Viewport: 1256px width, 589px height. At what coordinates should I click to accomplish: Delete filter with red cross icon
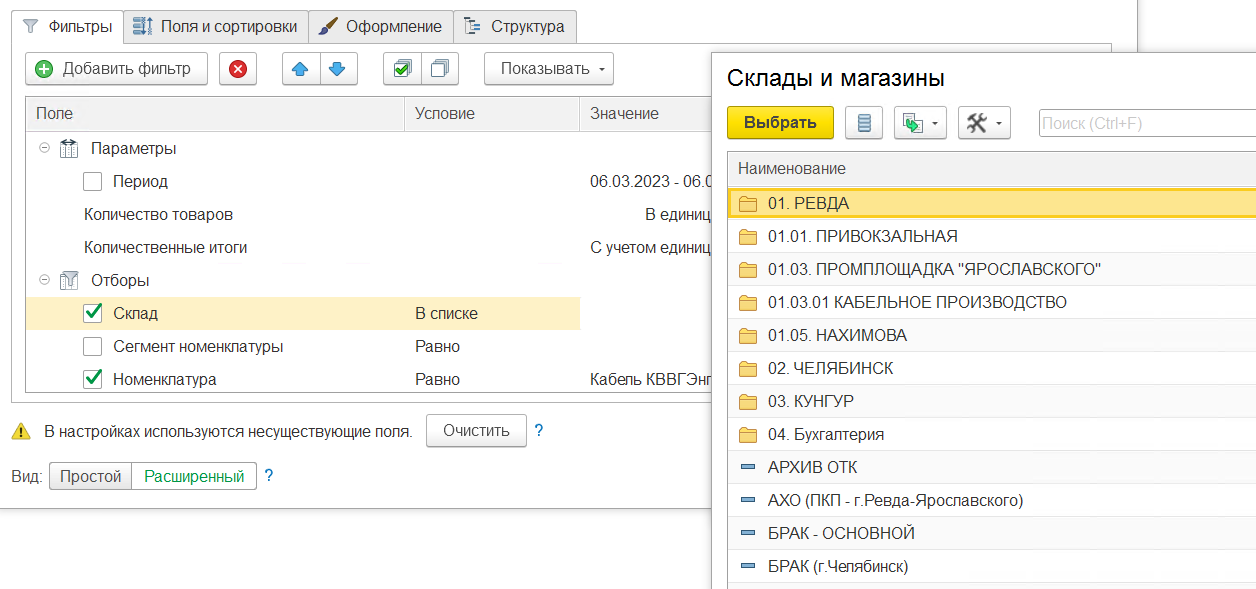click(x=238, y=69)
